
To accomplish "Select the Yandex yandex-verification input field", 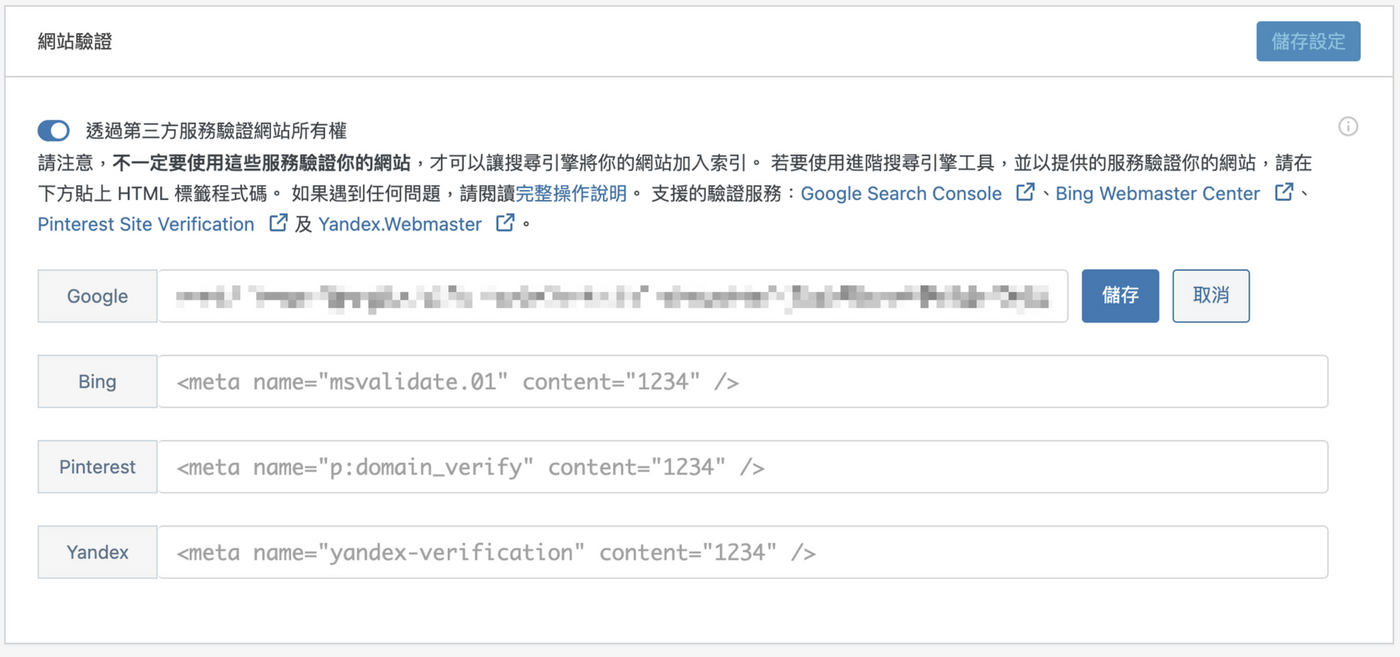I will coord(742,553).
